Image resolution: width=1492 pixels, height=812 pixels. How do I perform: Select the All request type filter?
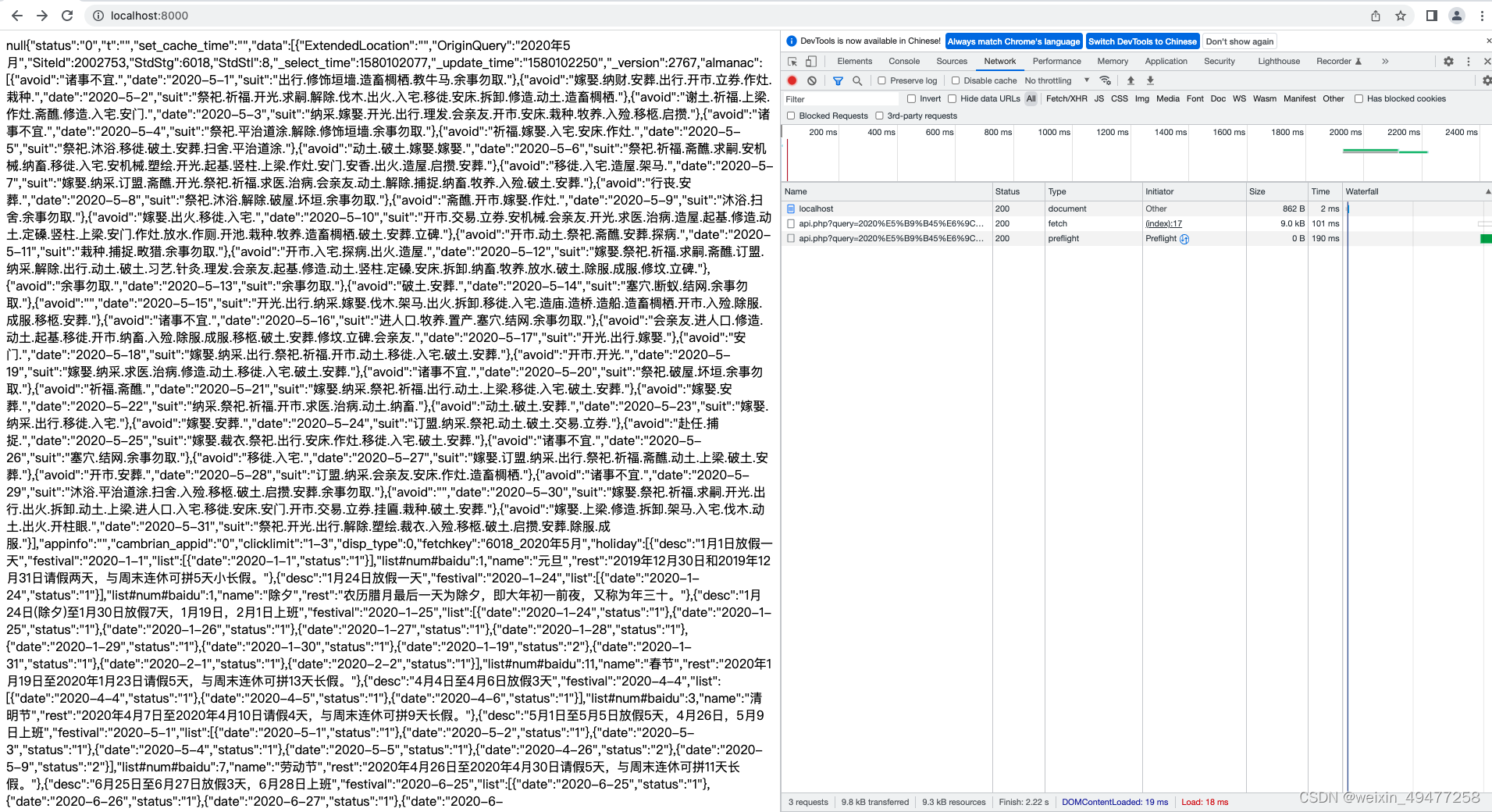click(1031, 99)
